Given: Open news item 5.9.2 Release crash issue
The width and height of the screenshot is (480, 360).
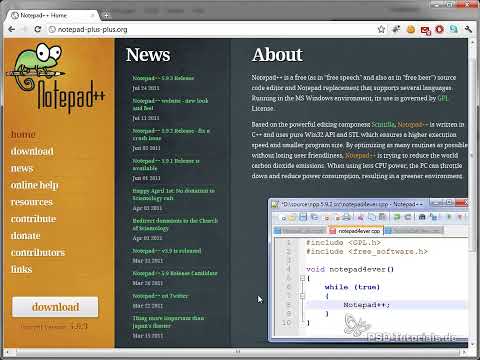Looking at the screenshot, I should pyautogui.click(x=171, y=134).
